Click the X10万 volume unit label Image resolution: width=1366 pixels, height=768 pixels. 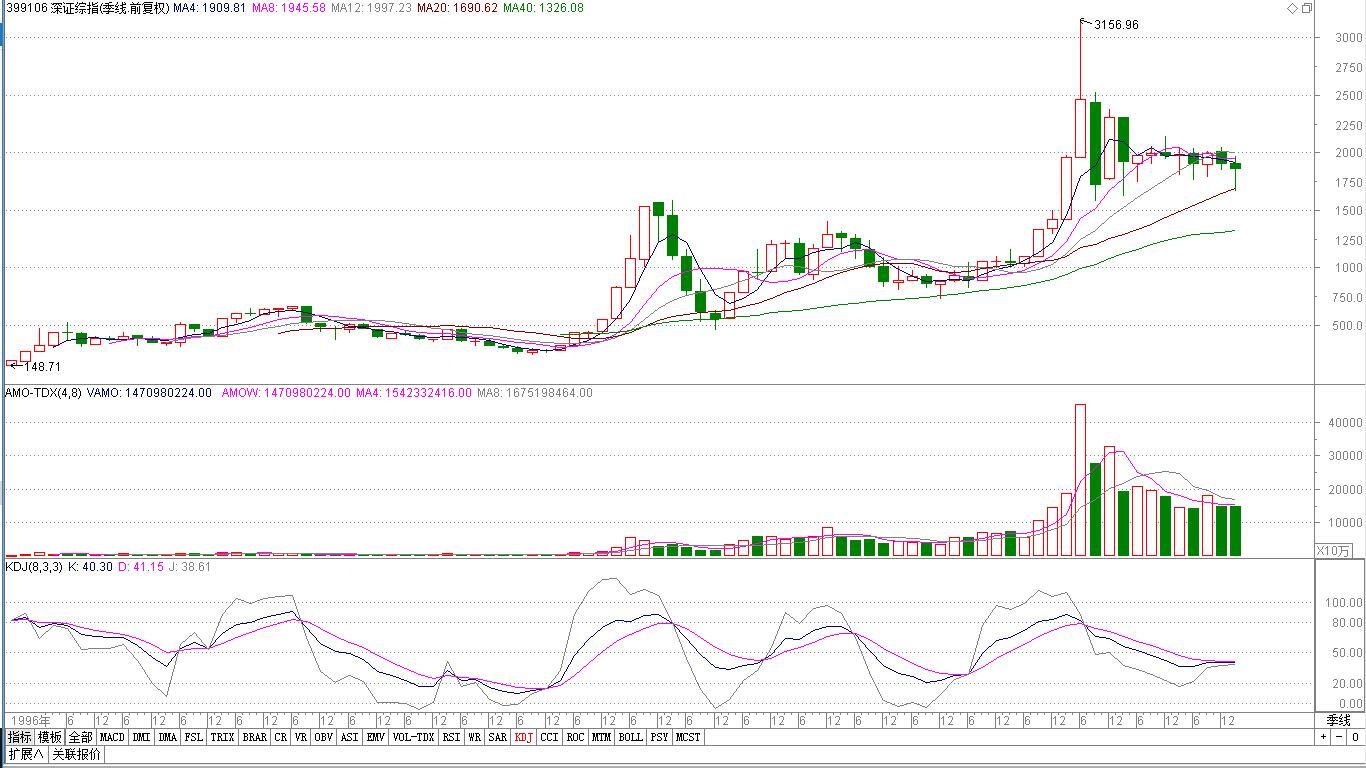(x=1332, y=550)
